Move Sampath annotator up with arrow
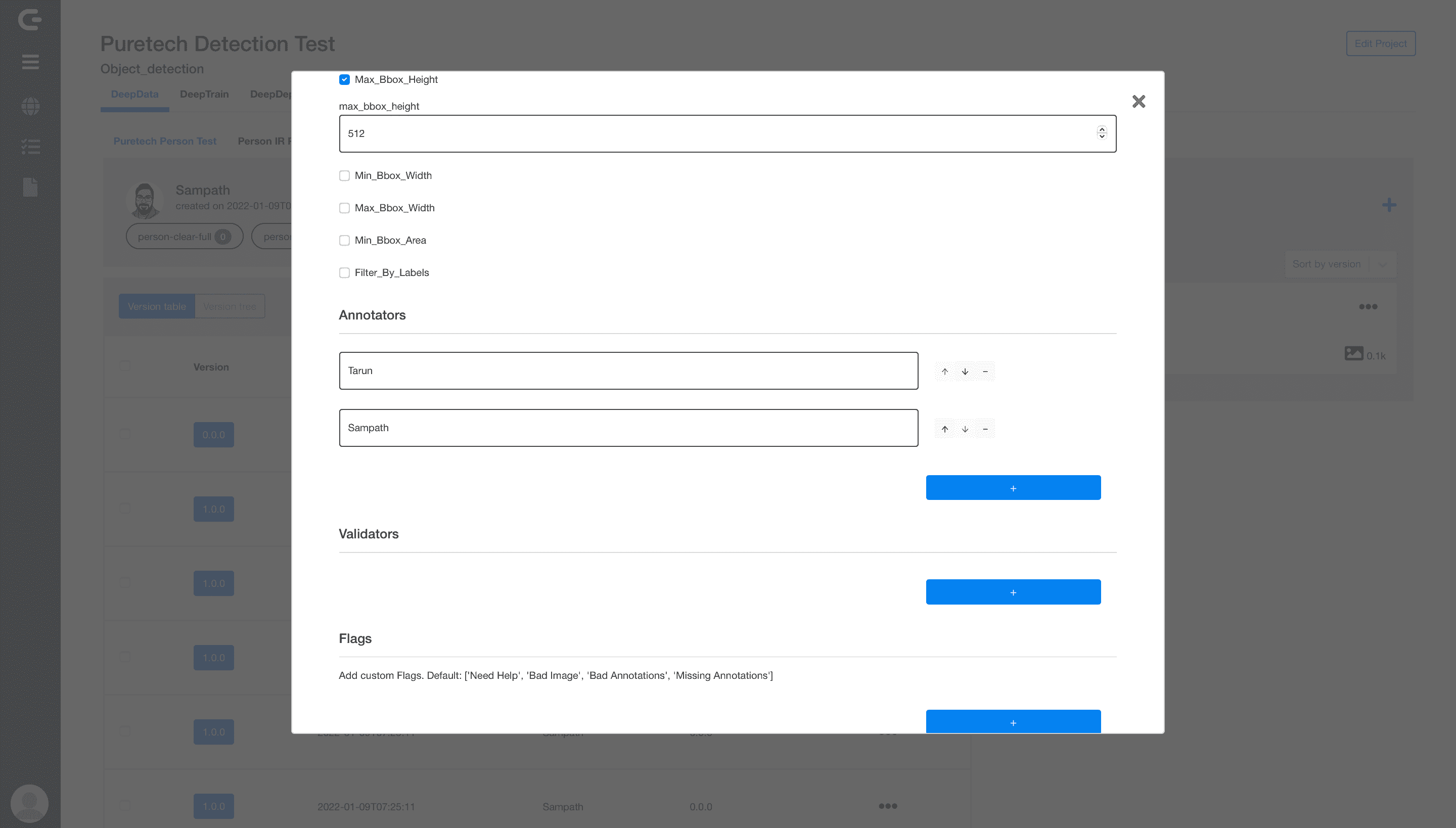 (945, 429)
